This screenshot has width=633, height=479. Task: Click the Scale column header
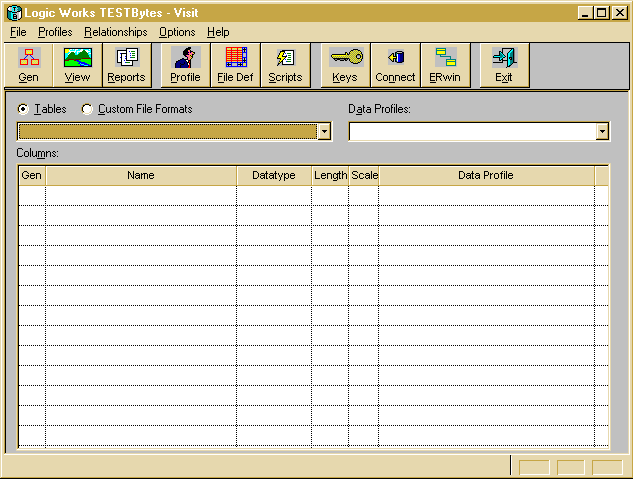tap(364, 176)
